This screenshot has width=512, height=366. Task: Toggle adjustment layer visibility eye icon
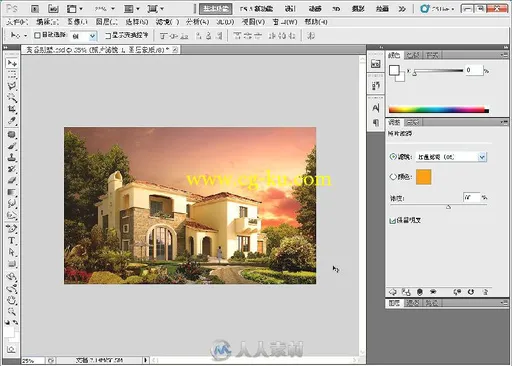[x=433, y=292]
